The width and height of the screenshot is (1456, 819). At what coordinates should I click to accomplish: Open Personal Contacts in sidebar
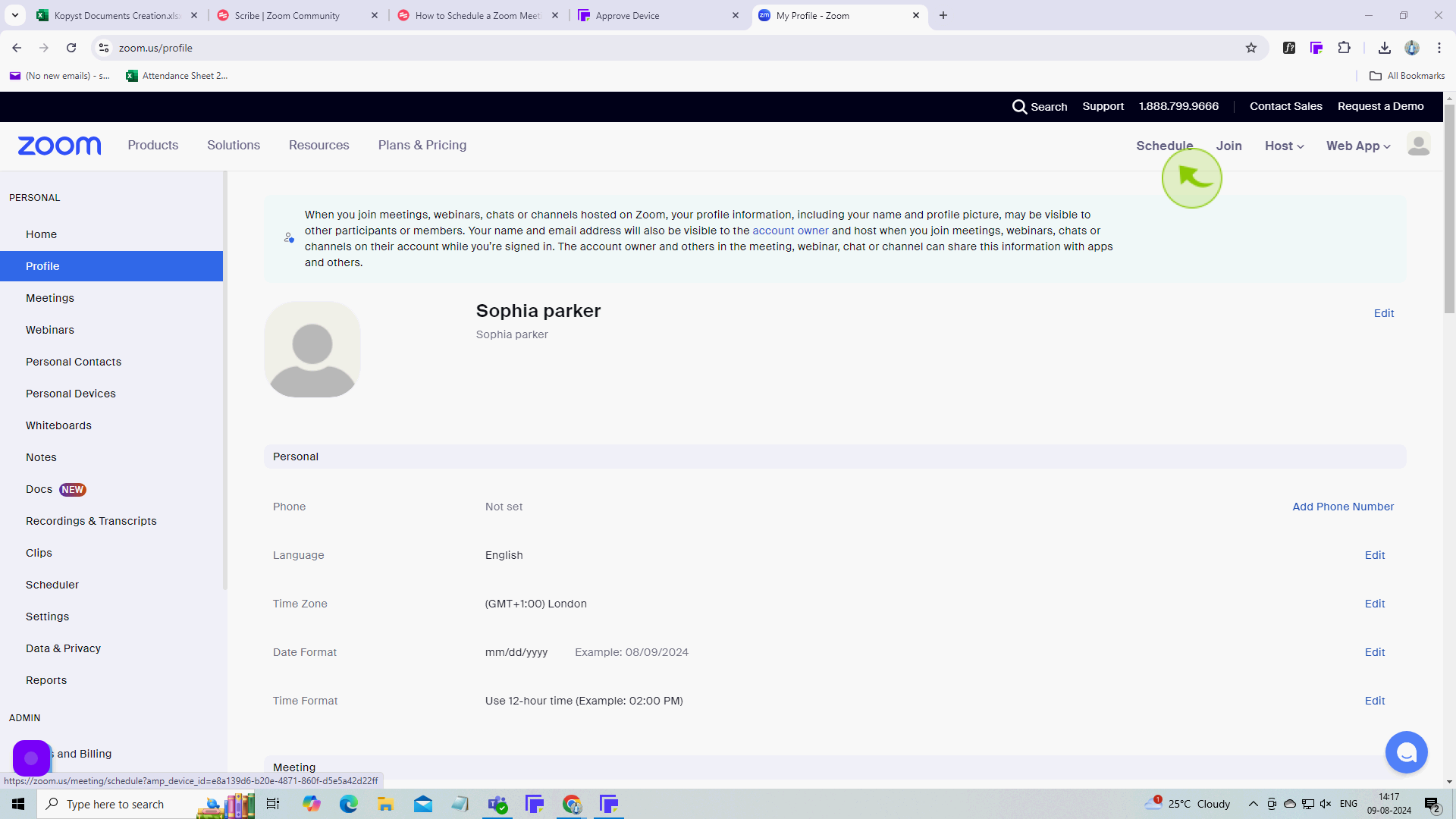pyautogui.click(x=111, y=362)
